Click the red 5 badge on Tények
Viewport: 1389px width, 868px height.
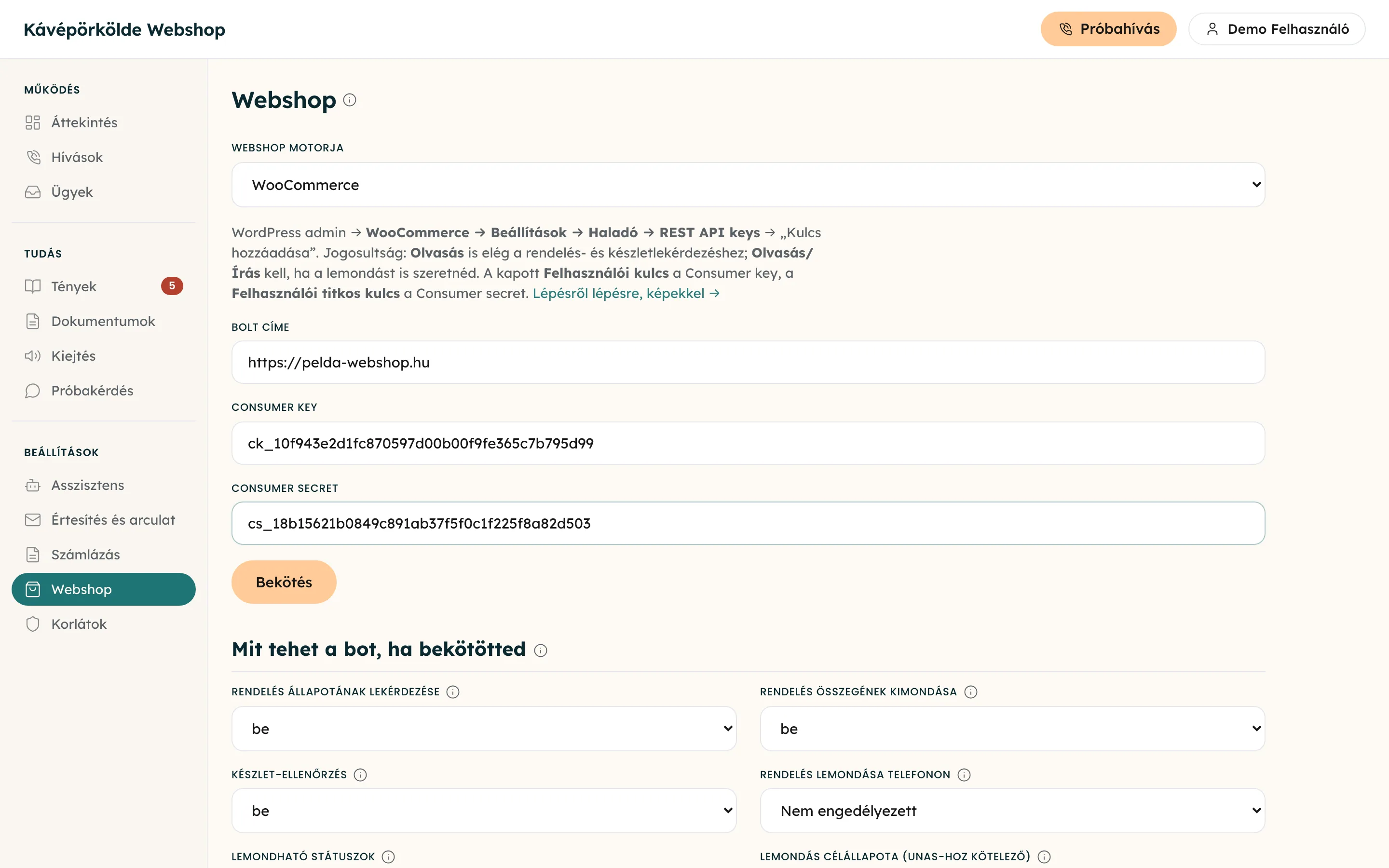(x=172, y=286)
